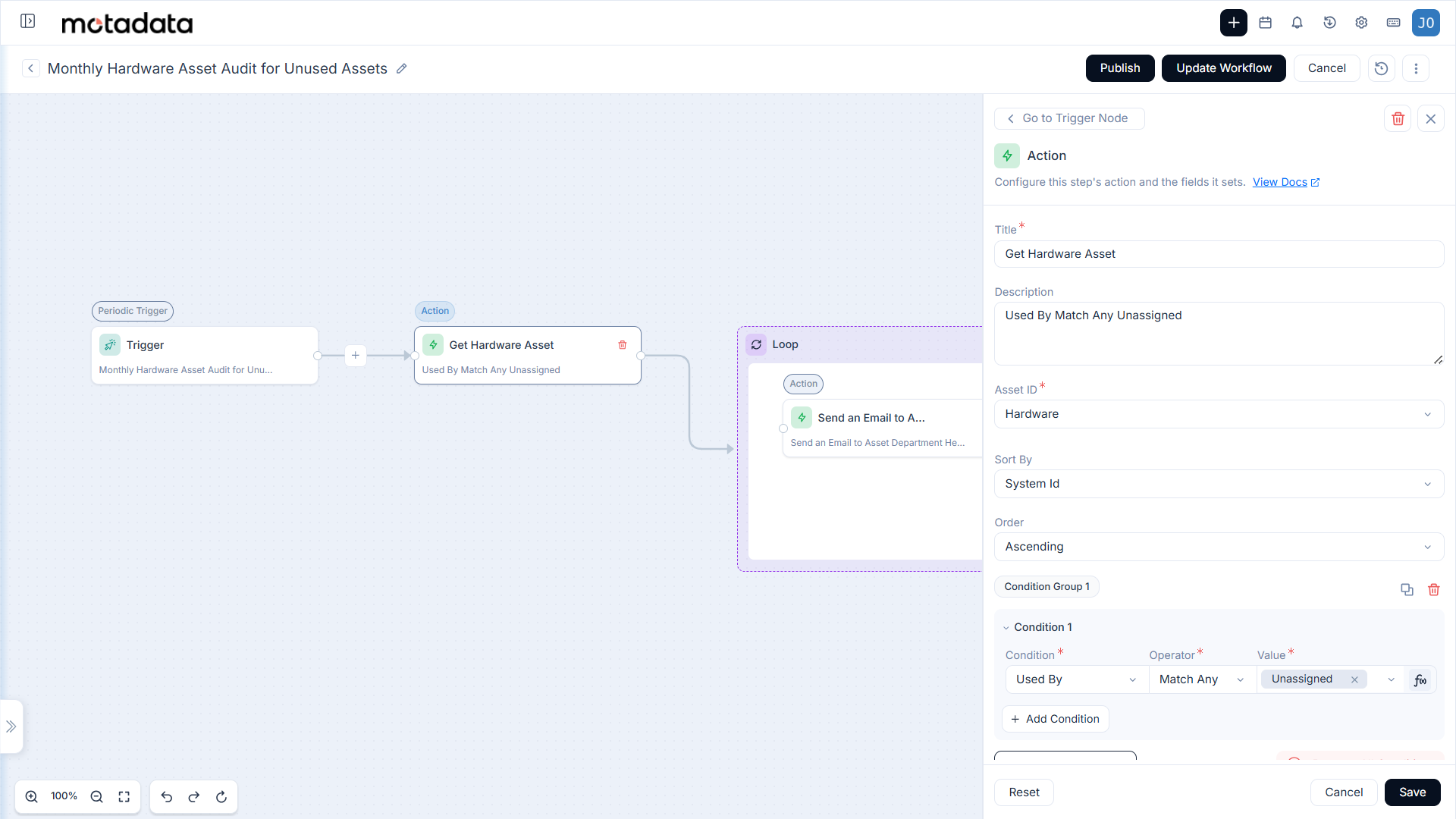Toggle the sidebar panel icon
1456x819 pixels.
(x=28, y=21)
